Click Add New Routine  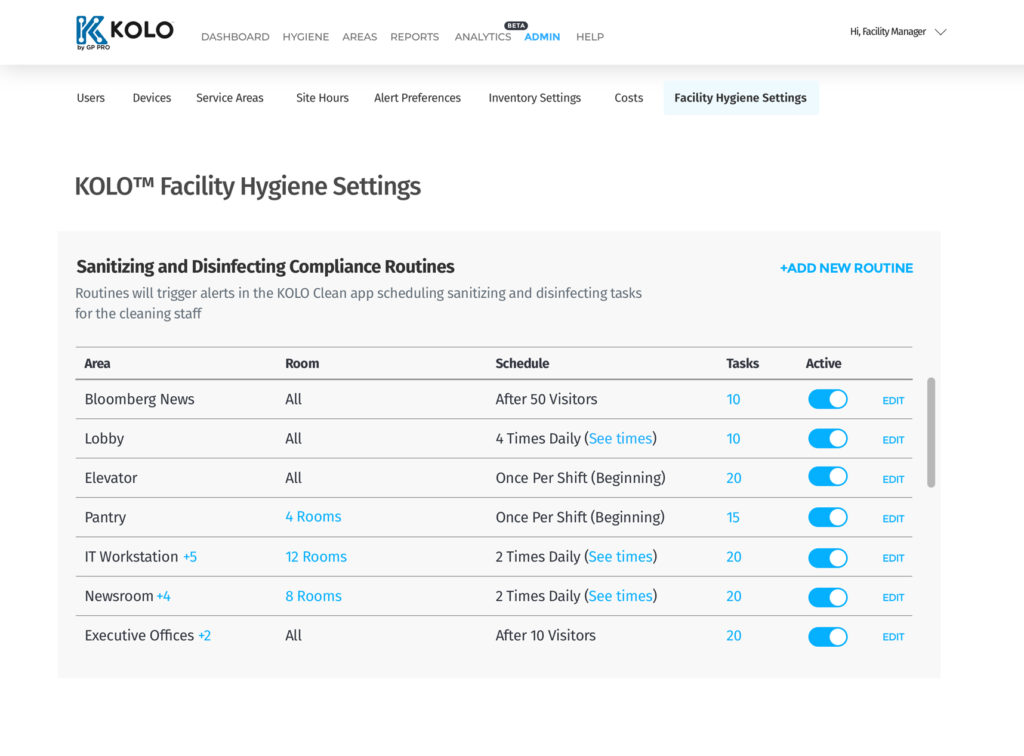pyautogui.click(x=846, y=268)
